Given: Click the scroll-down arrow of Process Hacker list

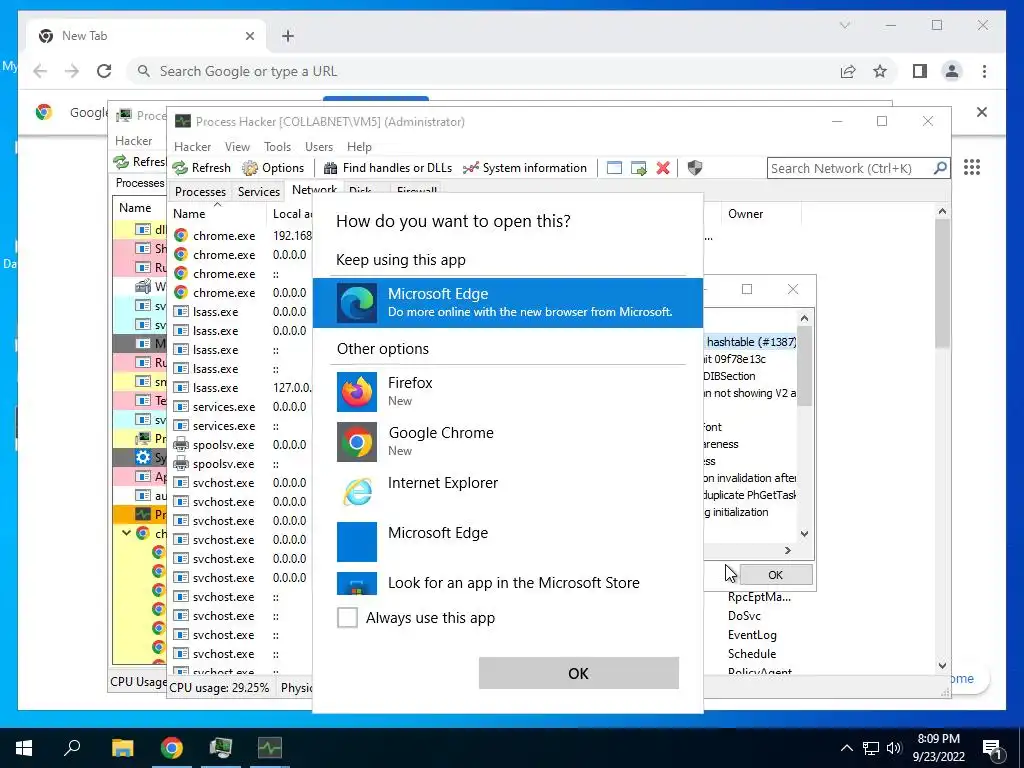Looking at the screenshot, I should (942, 666).
